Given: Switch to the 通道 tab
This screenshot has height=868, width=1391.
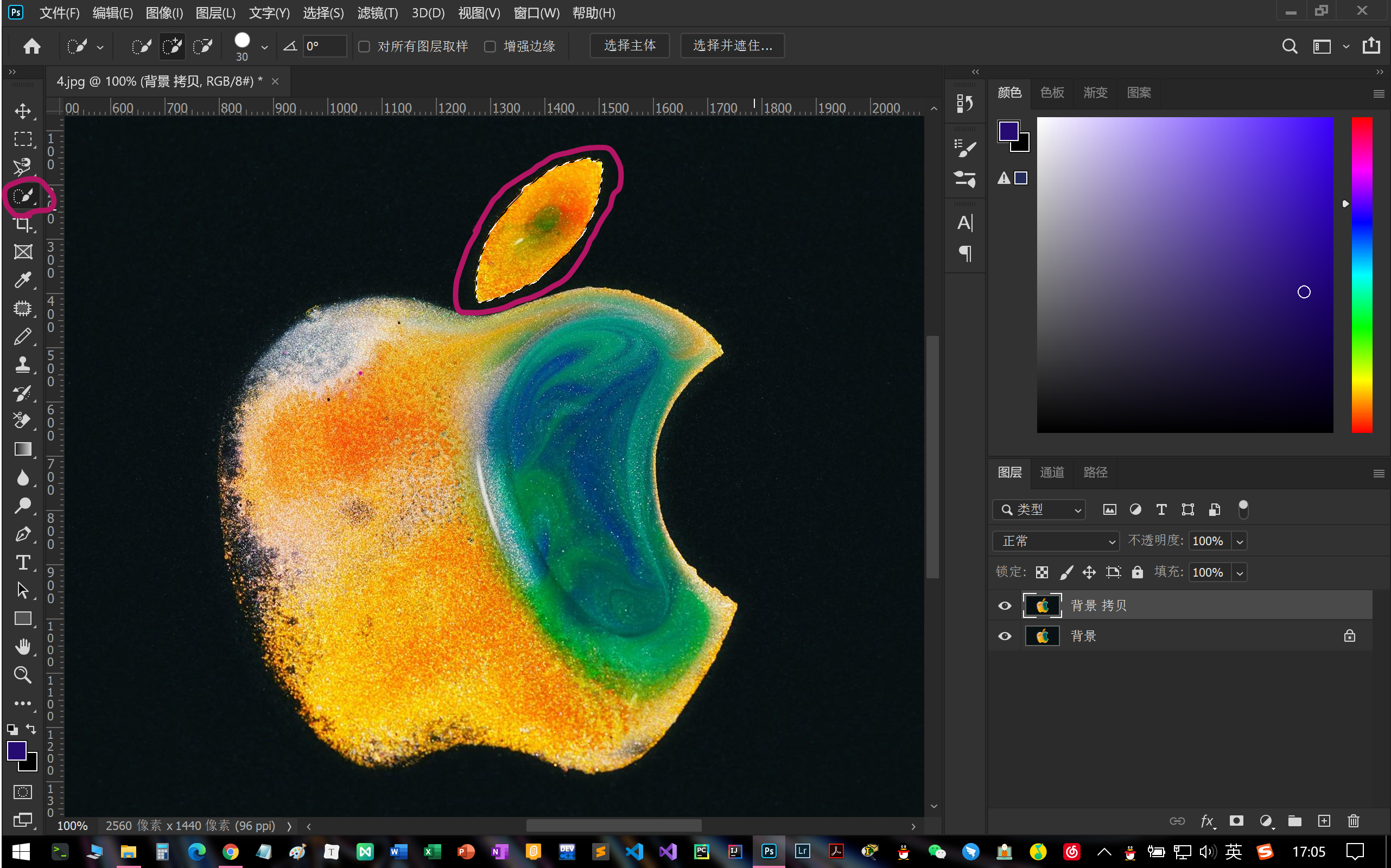Looking at the screenshot, I should point(1052,473).
